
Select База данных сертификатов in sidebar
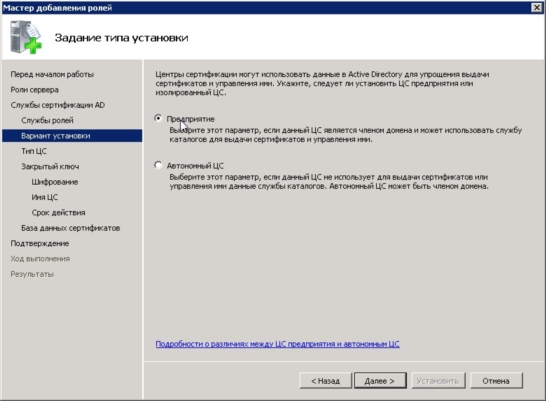pos(71,228)
